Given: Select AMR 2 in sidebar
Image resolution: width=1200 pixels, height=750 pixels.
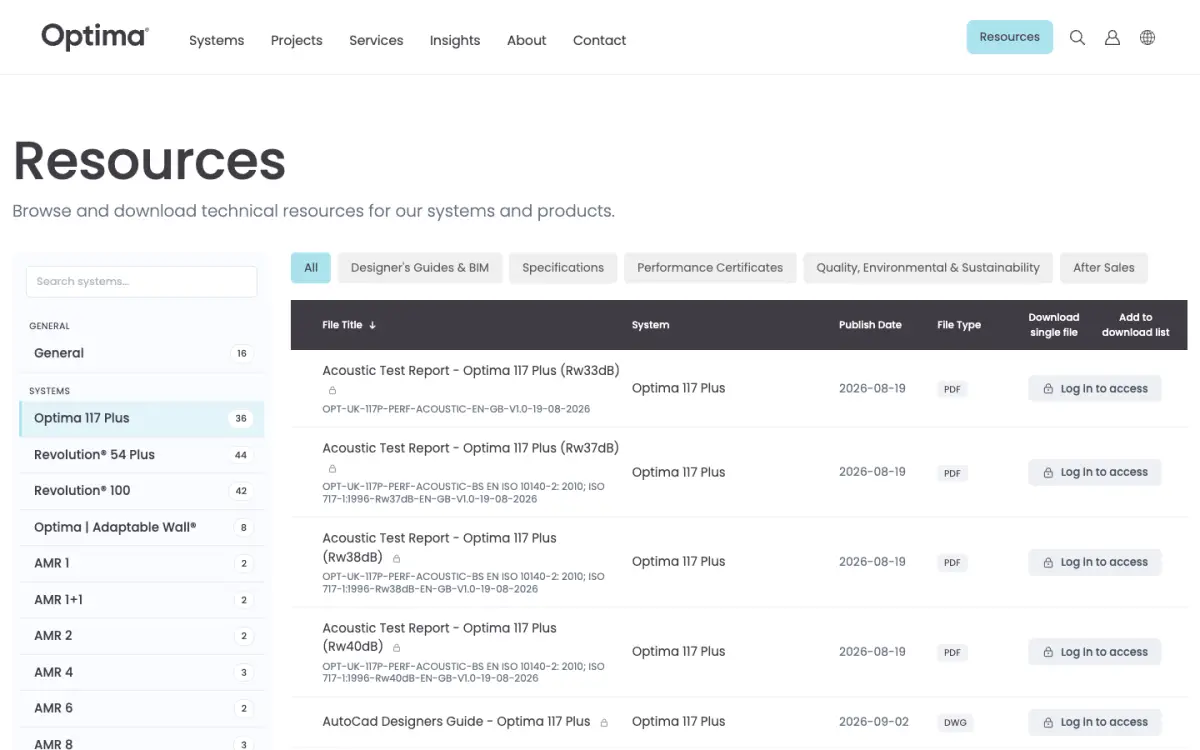Looking at the screenshot, I should point(142,636).
